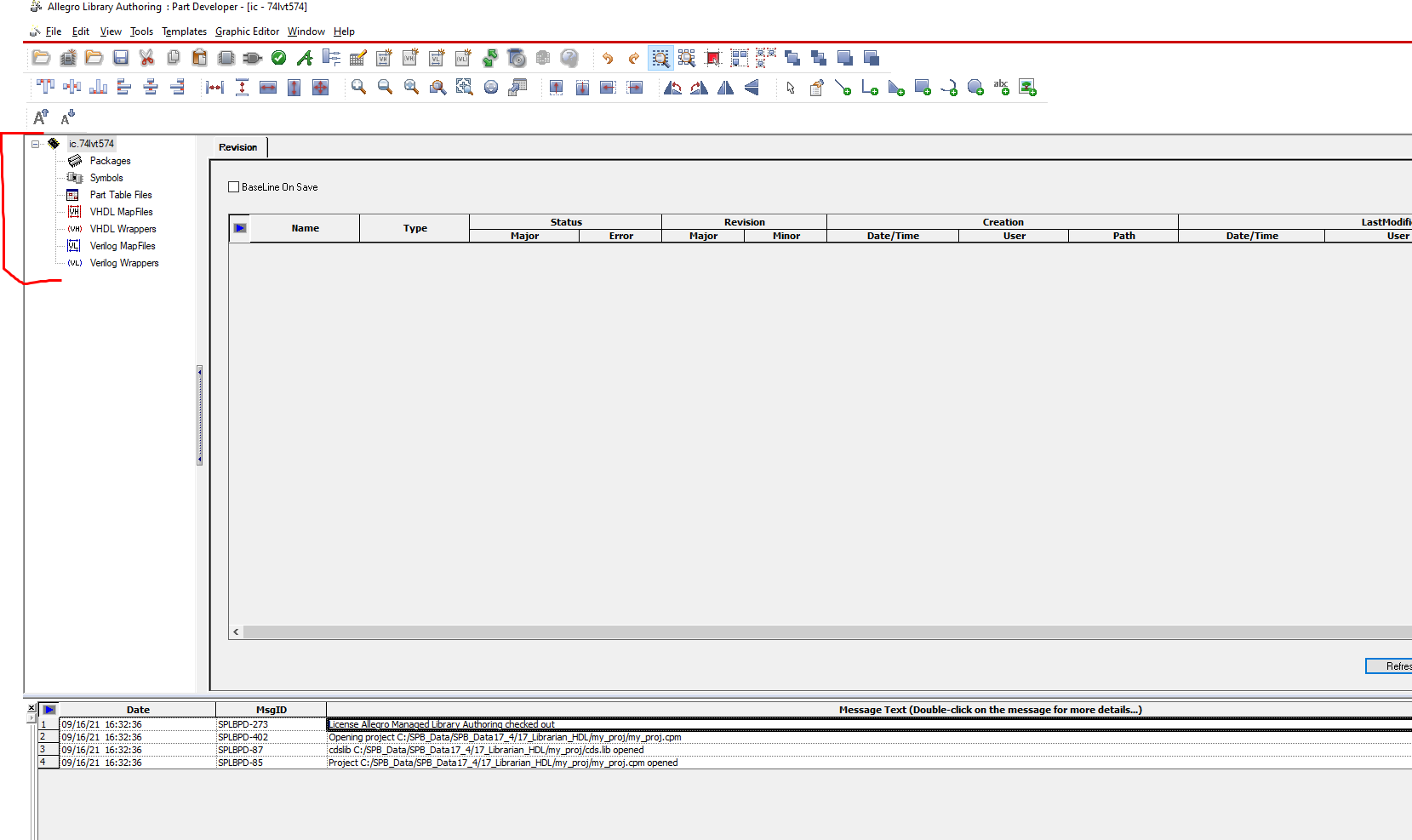The width and height of the screenshot is (1412, 840).
Task: Click the green checkmark verify icon
Action: pos(279,58)
